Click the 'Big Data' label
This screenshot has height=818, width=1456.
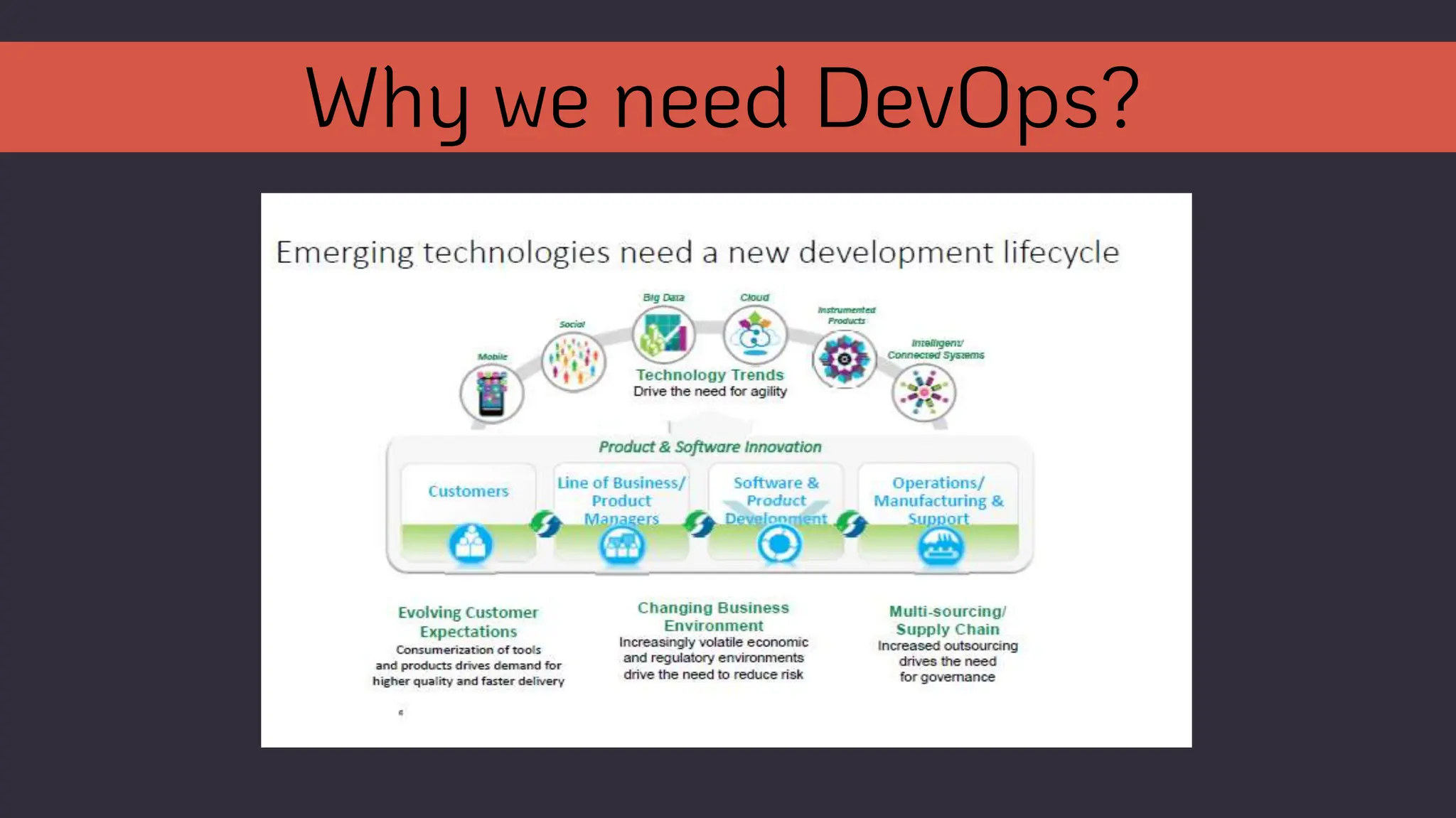tap(663, 297)
